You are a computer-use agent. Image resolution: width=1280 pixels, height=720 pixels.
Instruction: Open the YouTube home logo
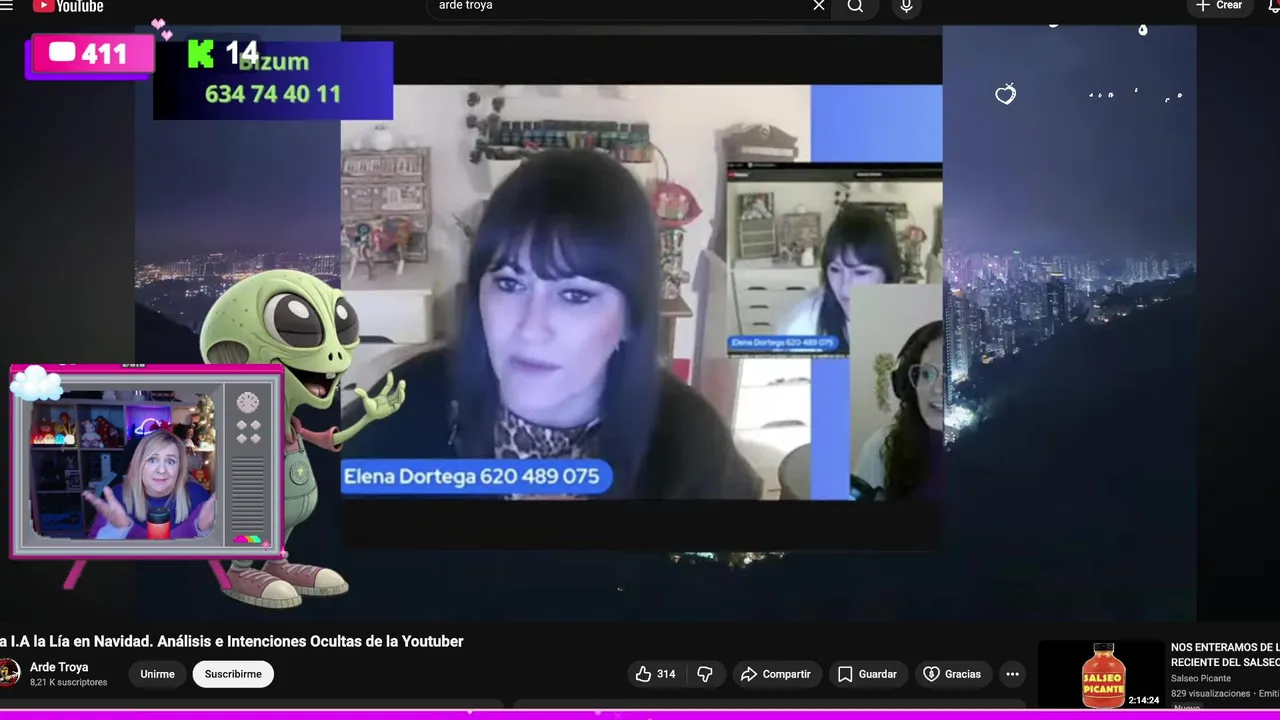click(x=68, y=6)
